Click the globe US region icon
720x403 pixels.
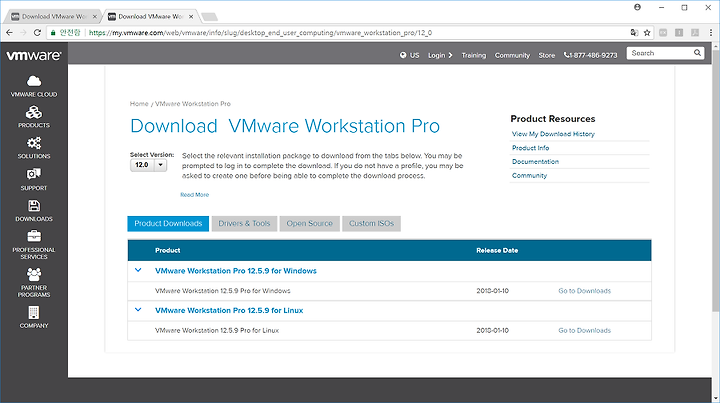coord(403,55)
